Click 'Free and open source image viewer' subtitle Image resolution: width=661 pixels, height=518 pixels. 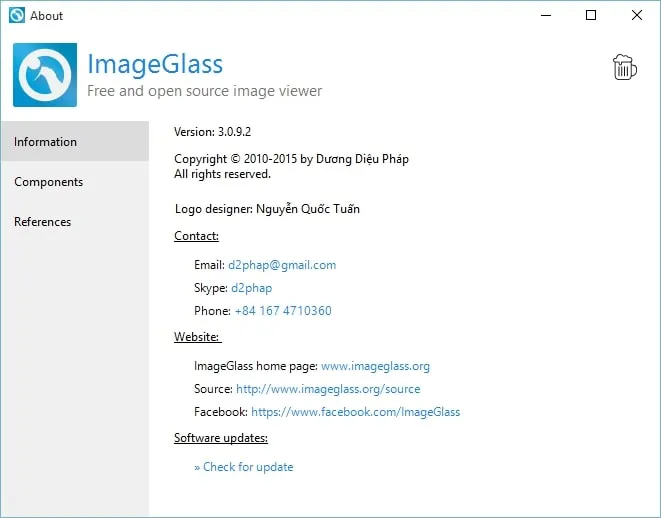coord(204,91)
